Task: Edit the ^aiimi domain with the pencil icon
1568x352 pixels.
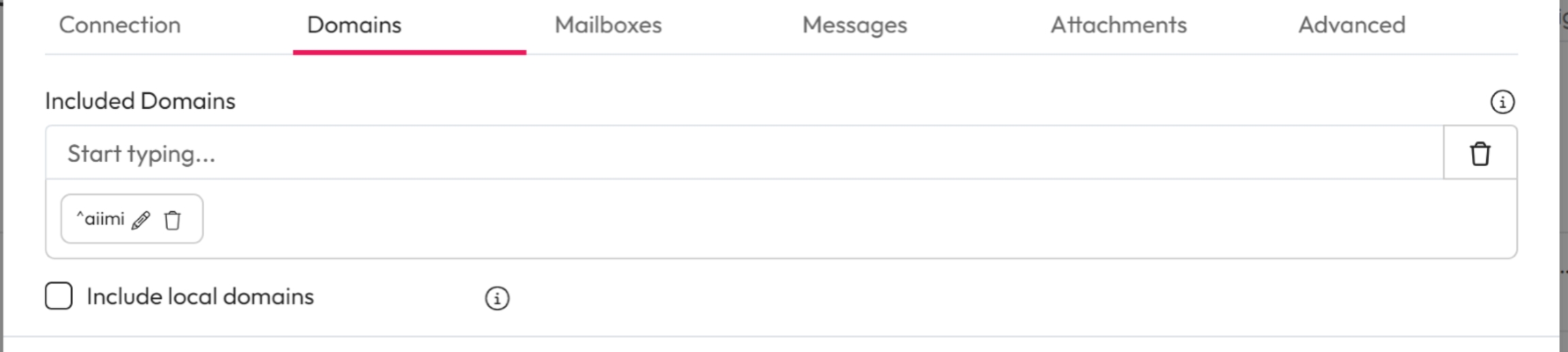Action: 141,220
